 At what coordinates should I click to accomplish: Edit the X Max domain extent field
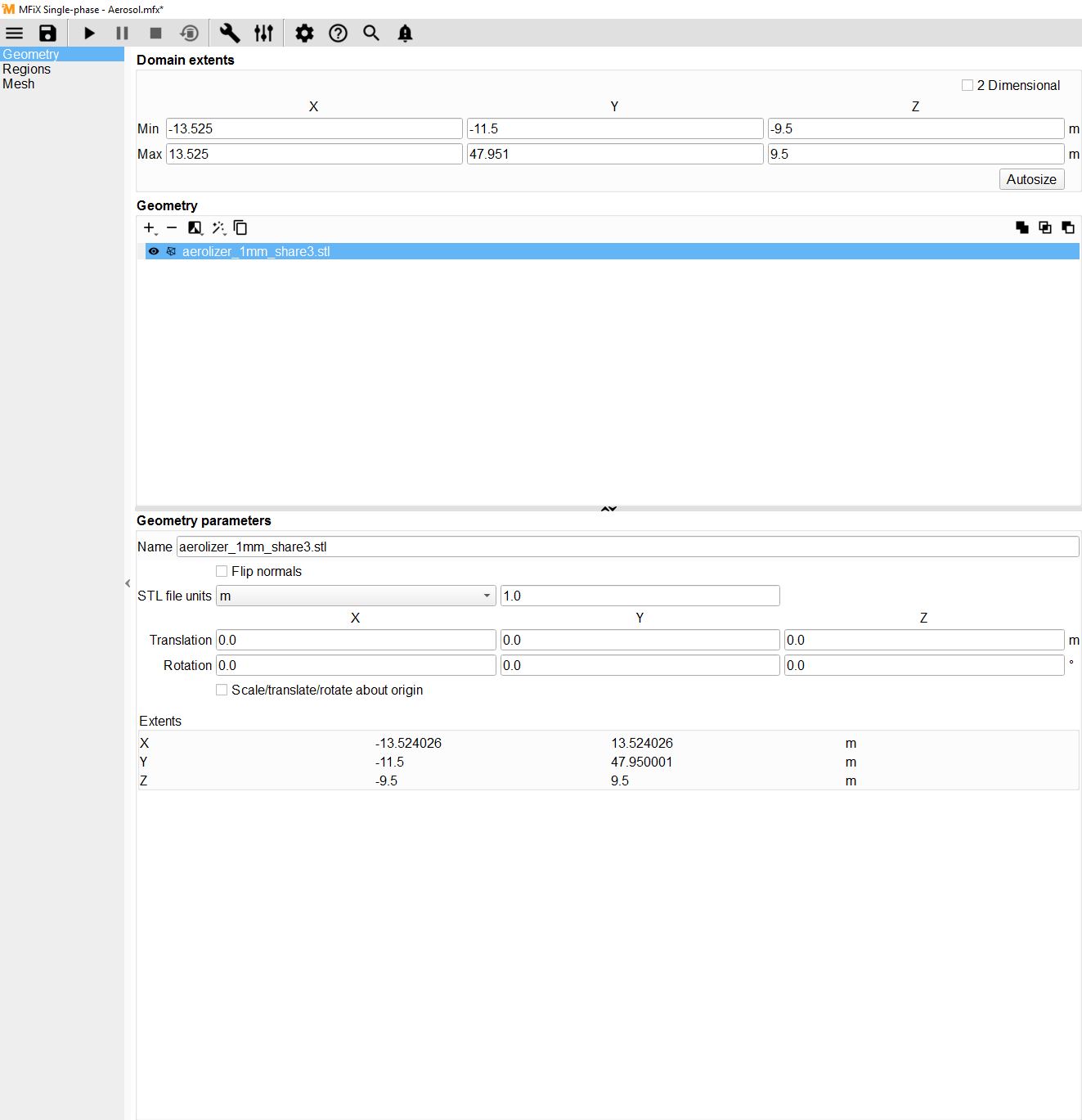[314, 154]
